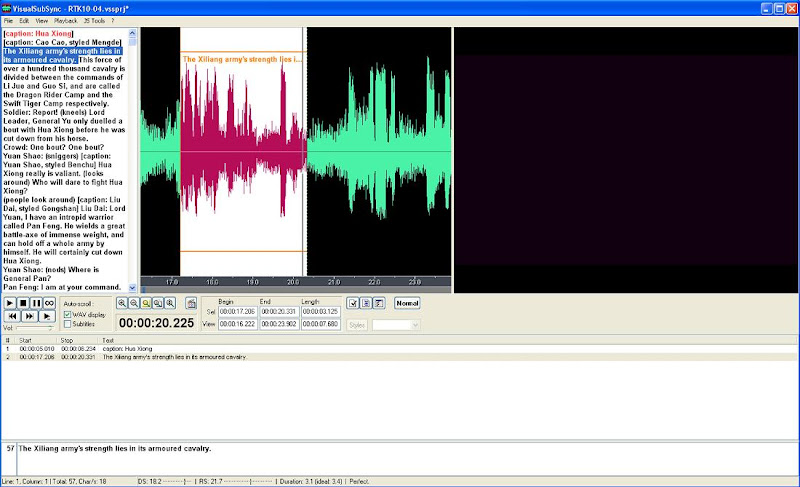The width and height of the screenshot is (800, 487).
Task: Click the yellow zoom selection magnifier icon
Action: 146,303
